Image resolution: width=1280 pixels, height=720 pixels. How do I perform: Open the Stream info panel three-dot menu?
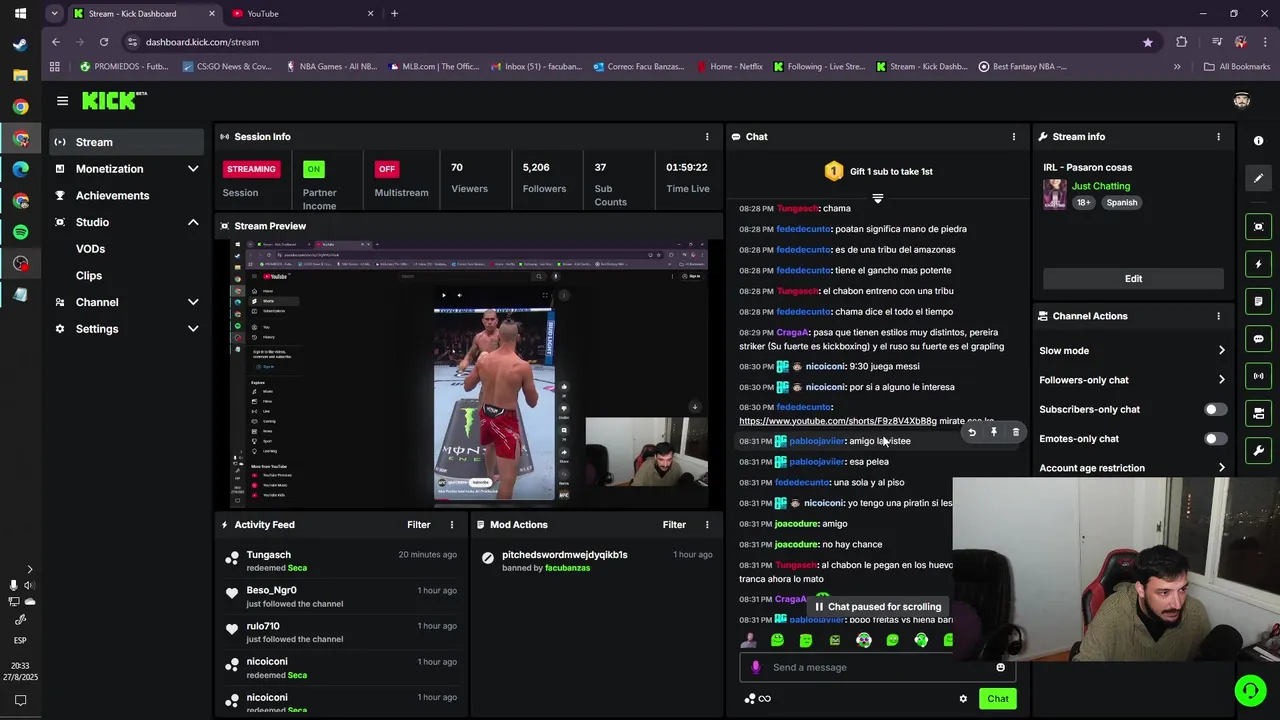tap(1218, 137)
